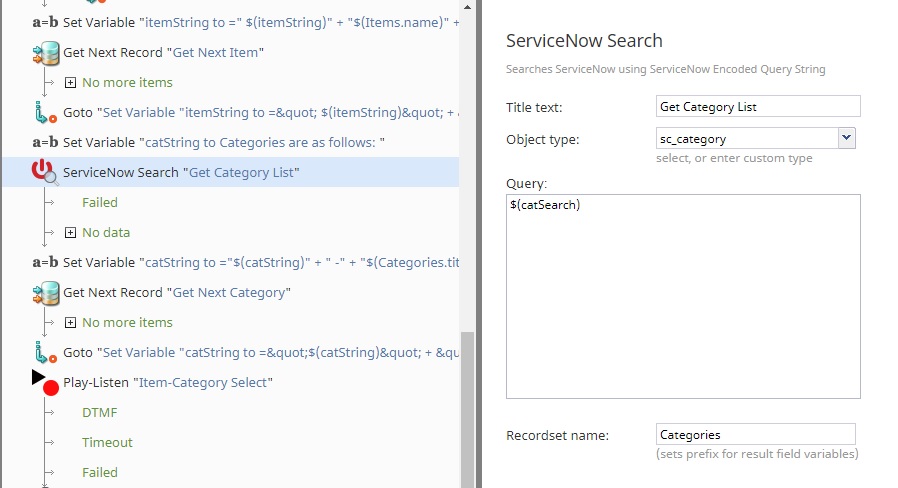This screenshot has width=898, height=488.
Task: Click the a=b icon for Categories.title row
Action: (45, 262)
